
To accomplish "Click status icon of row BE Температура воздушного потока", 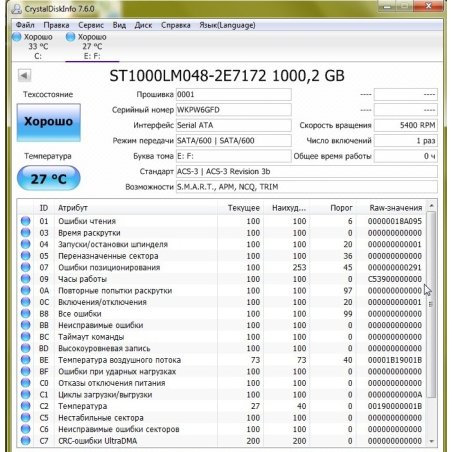I will (26, 360).
